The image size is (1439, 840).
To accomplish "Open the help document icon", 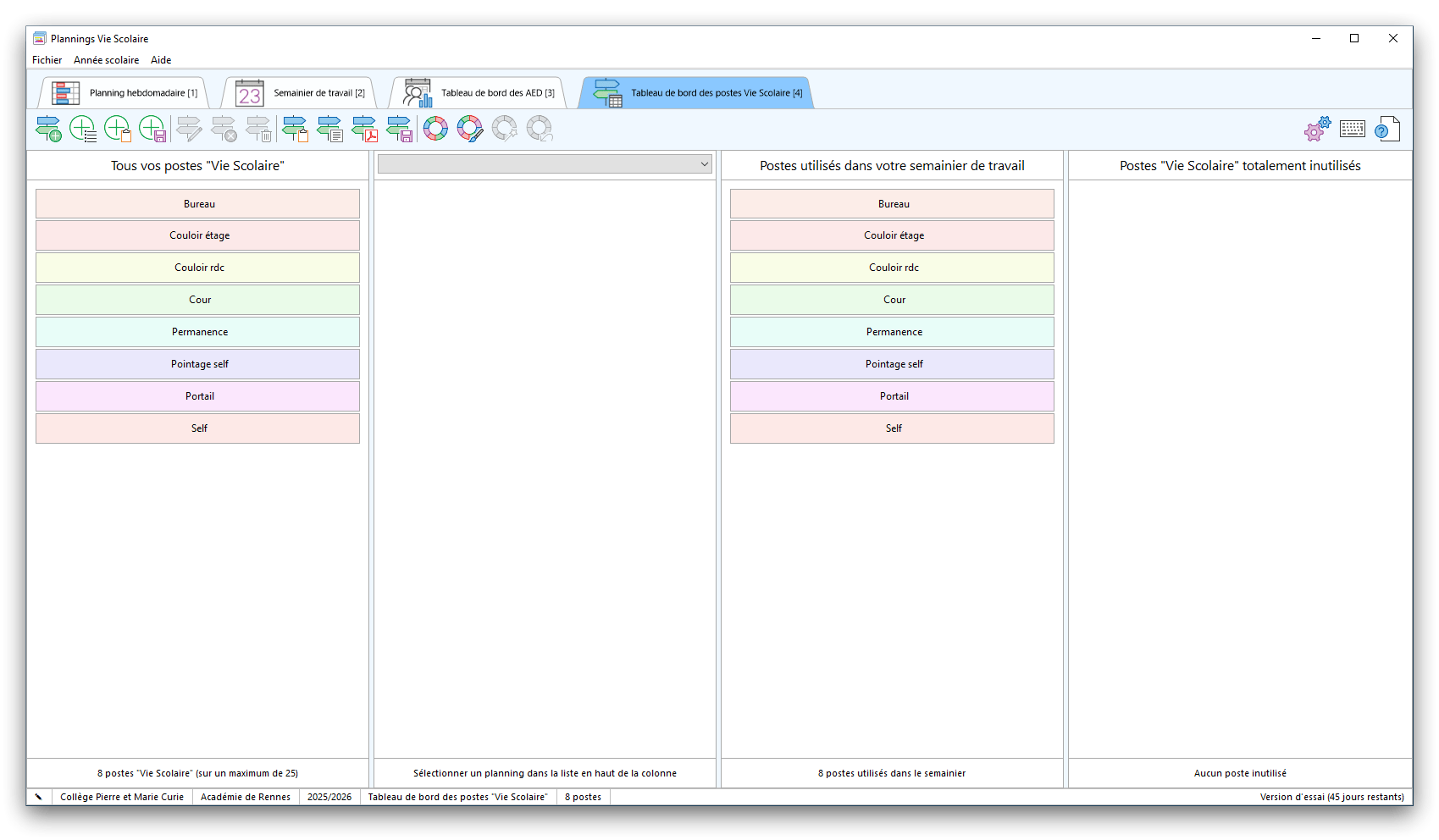I will click(x=1386, y=129).
